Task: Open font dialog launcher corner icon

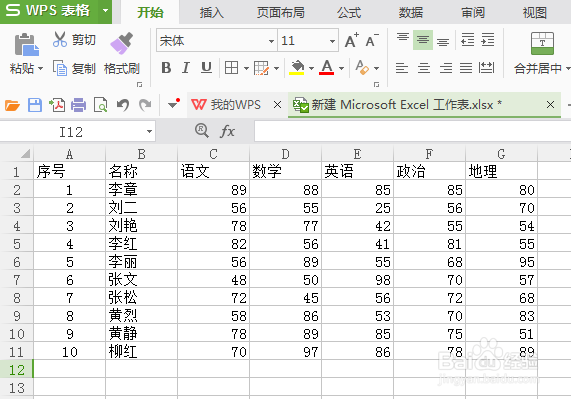Action: [x=376, y=84]
